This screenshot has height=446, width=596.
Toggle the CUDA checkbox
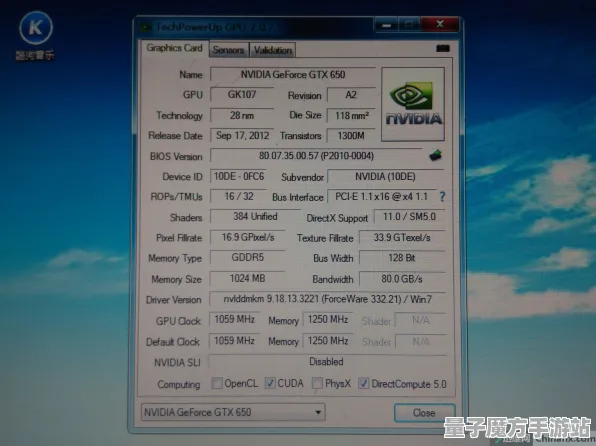point(270,383)
